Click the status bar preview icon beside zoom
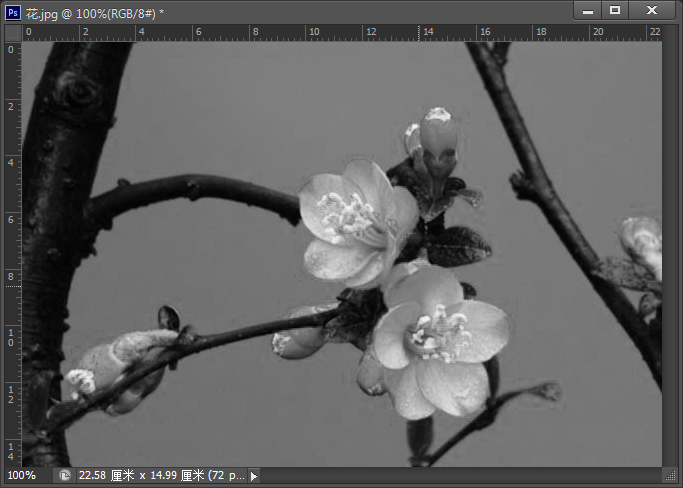This screenshot has height=488, width=683. (x=64, y=475)
